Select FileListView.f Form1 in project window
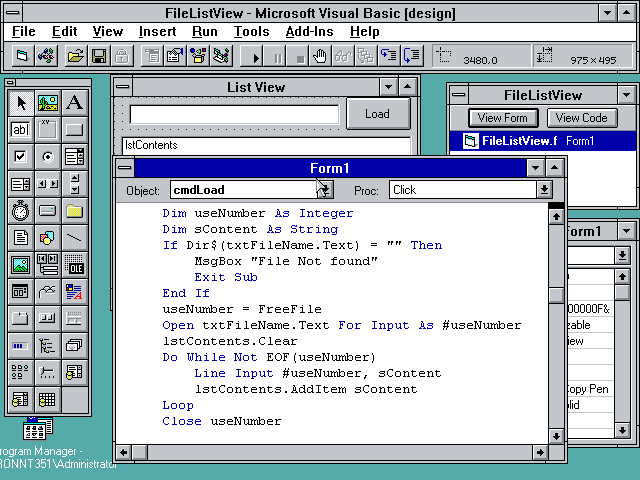Screen dimensions: 640x480 click(542, 141)
